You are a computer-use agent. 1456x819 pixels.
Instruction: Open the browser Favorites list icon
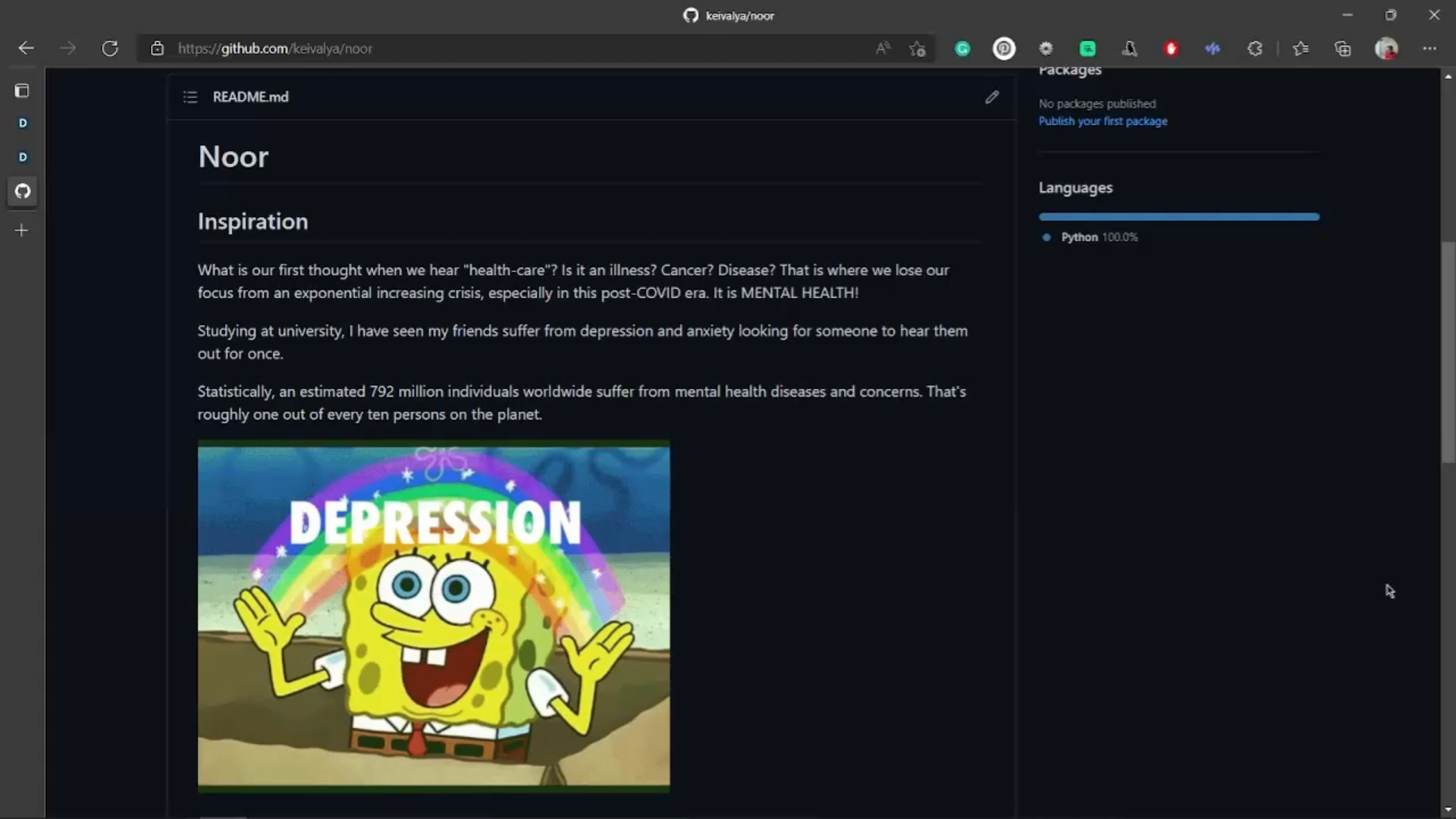pos(1301,49)
